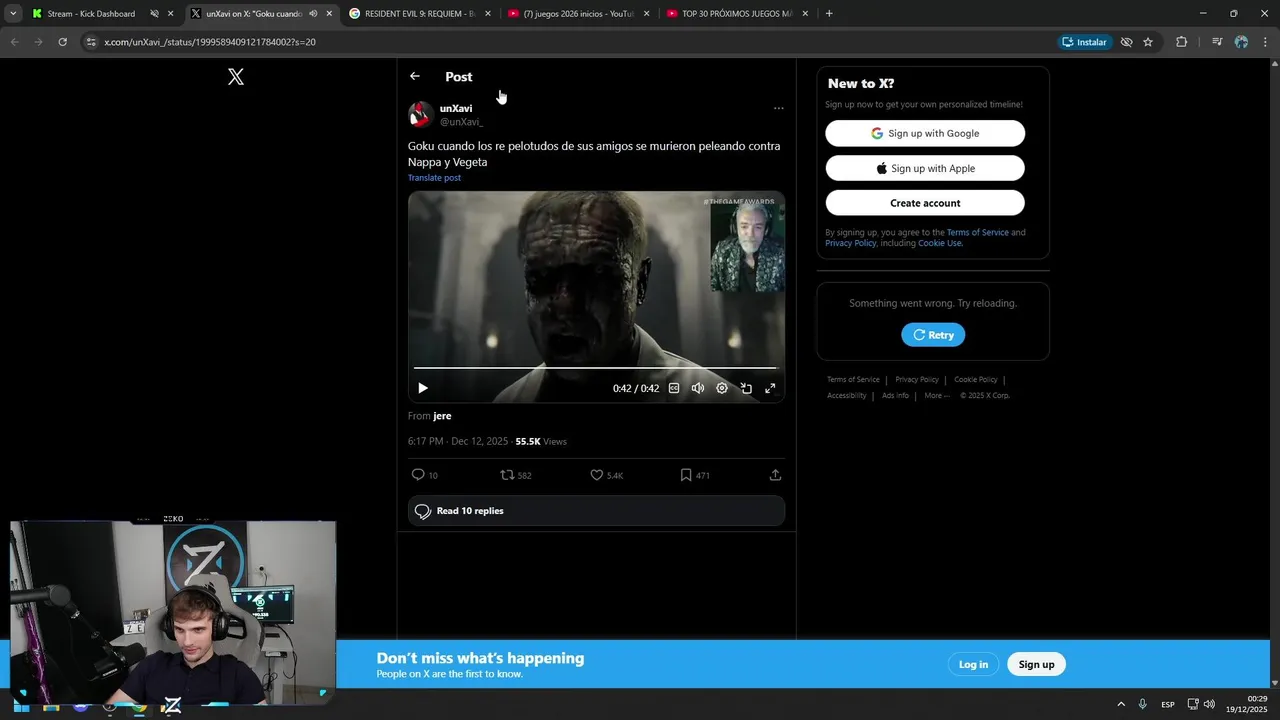The height and width of the screenshot is (720, 1280).
Task: Open footer Accessibility link
Action: coord(846,396)
